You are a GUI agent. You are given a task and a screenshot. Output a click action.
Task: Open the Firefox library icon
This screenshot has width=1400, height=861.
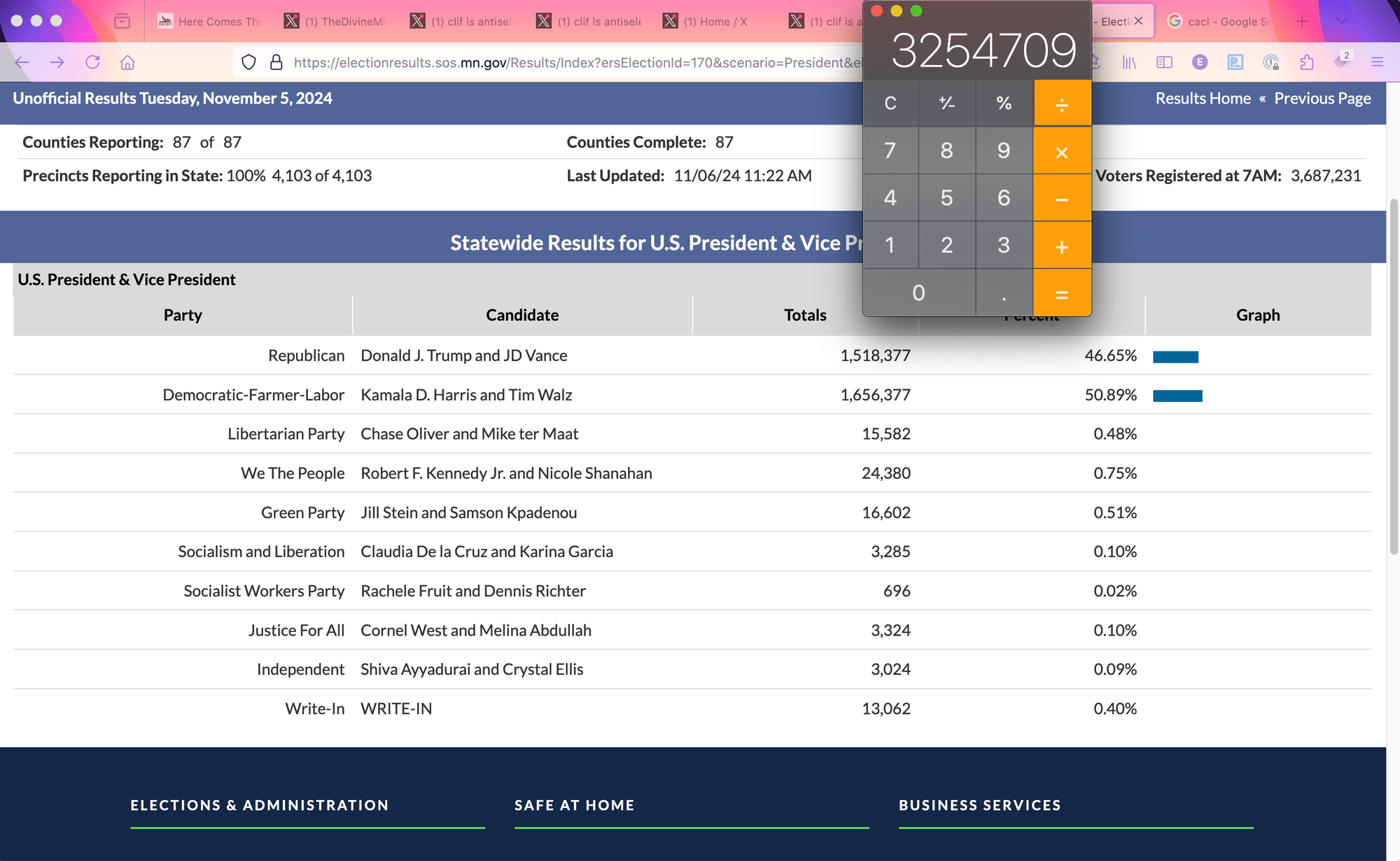[1129, 62]
